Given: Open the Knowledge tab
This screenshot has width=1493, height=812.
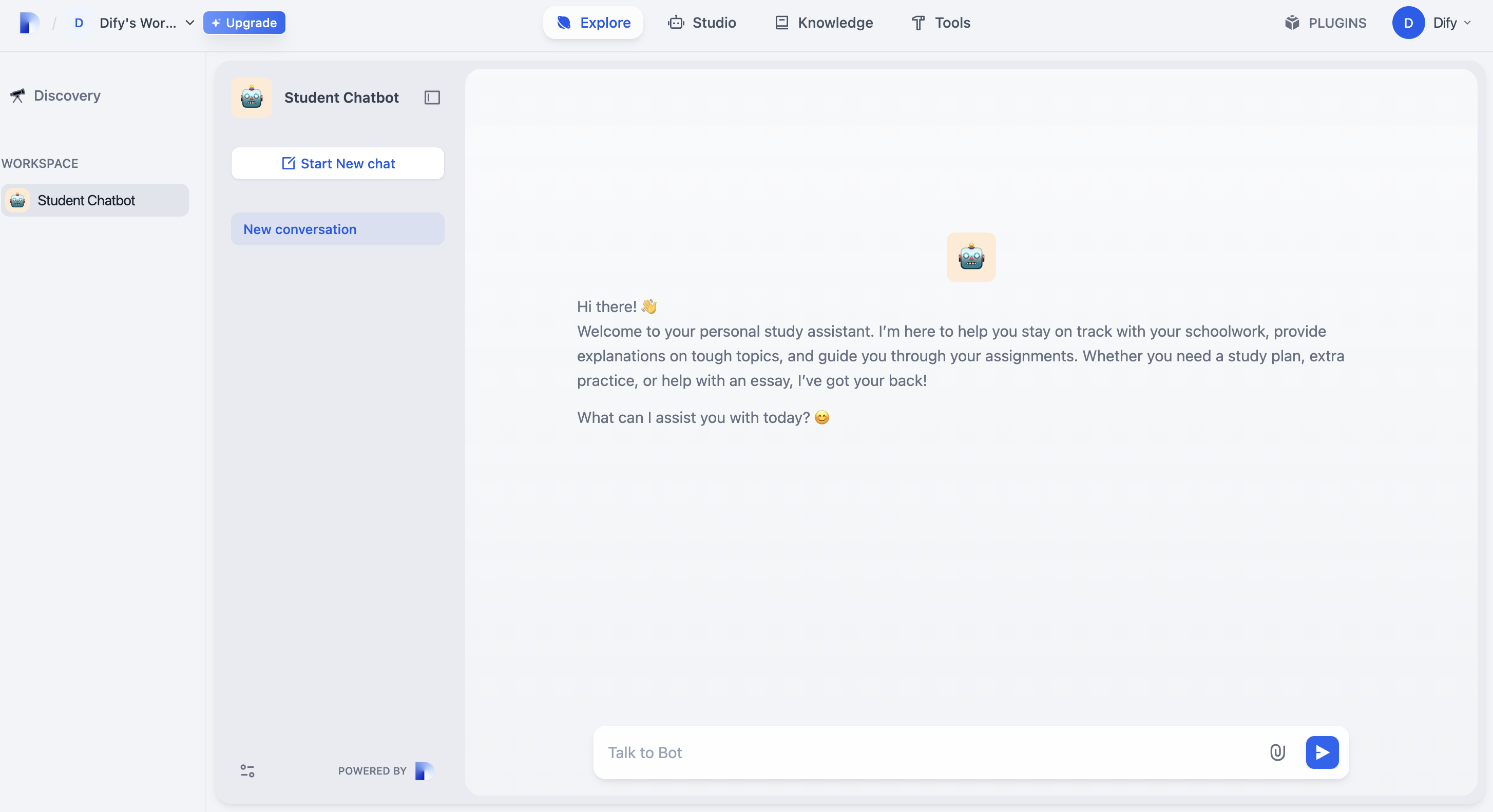Looking at the screenshot, I should coord(824,23).
